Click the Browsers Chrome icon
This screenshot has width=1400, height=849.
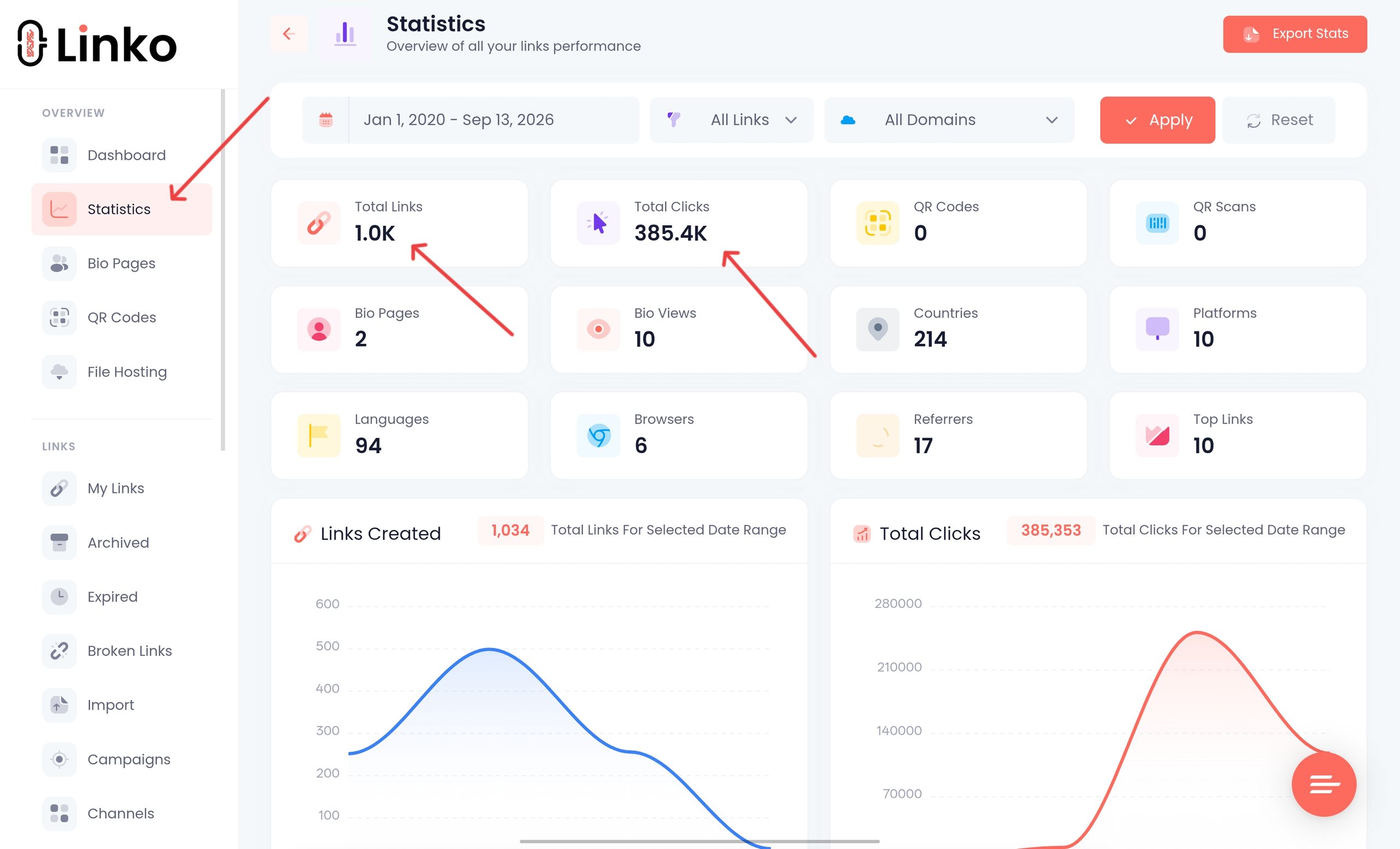tap(598, 436)
